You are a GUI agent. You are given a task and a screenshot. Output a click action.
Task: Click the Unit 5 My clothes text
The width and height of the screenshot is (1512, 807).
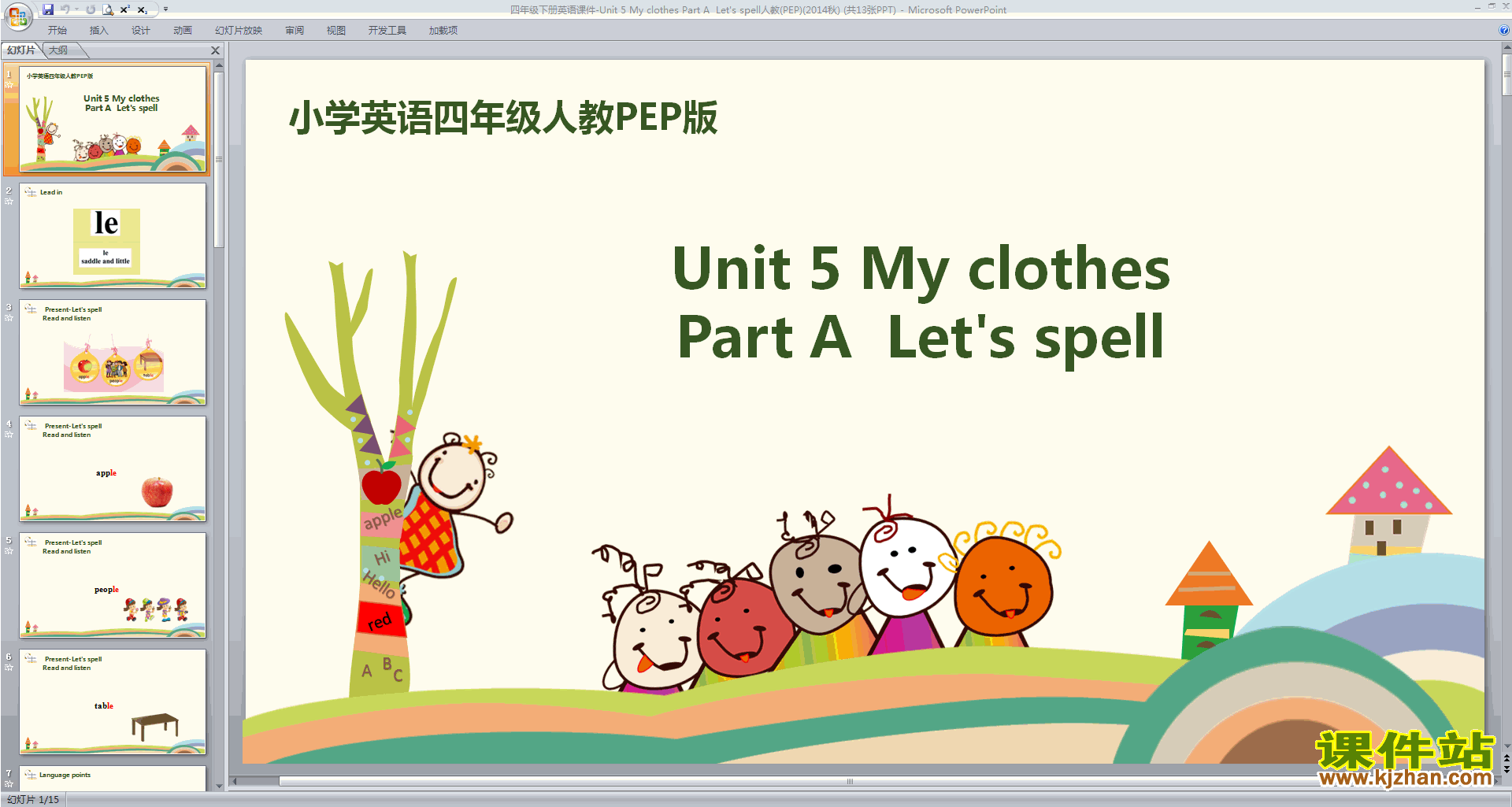(x=921, y=268)
